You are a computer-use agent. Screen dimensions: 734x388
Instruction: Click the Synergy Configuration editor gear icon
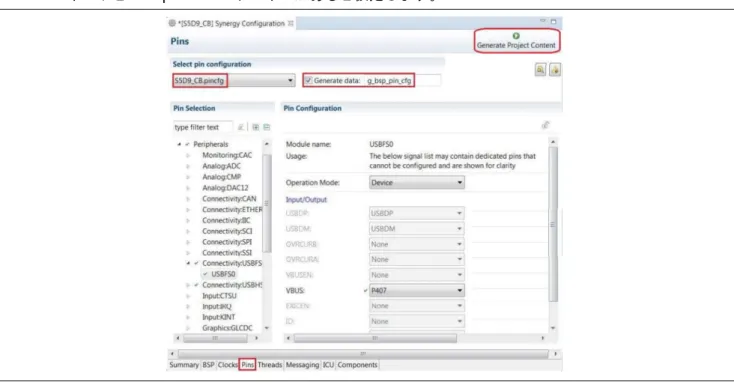coord(172,23)
